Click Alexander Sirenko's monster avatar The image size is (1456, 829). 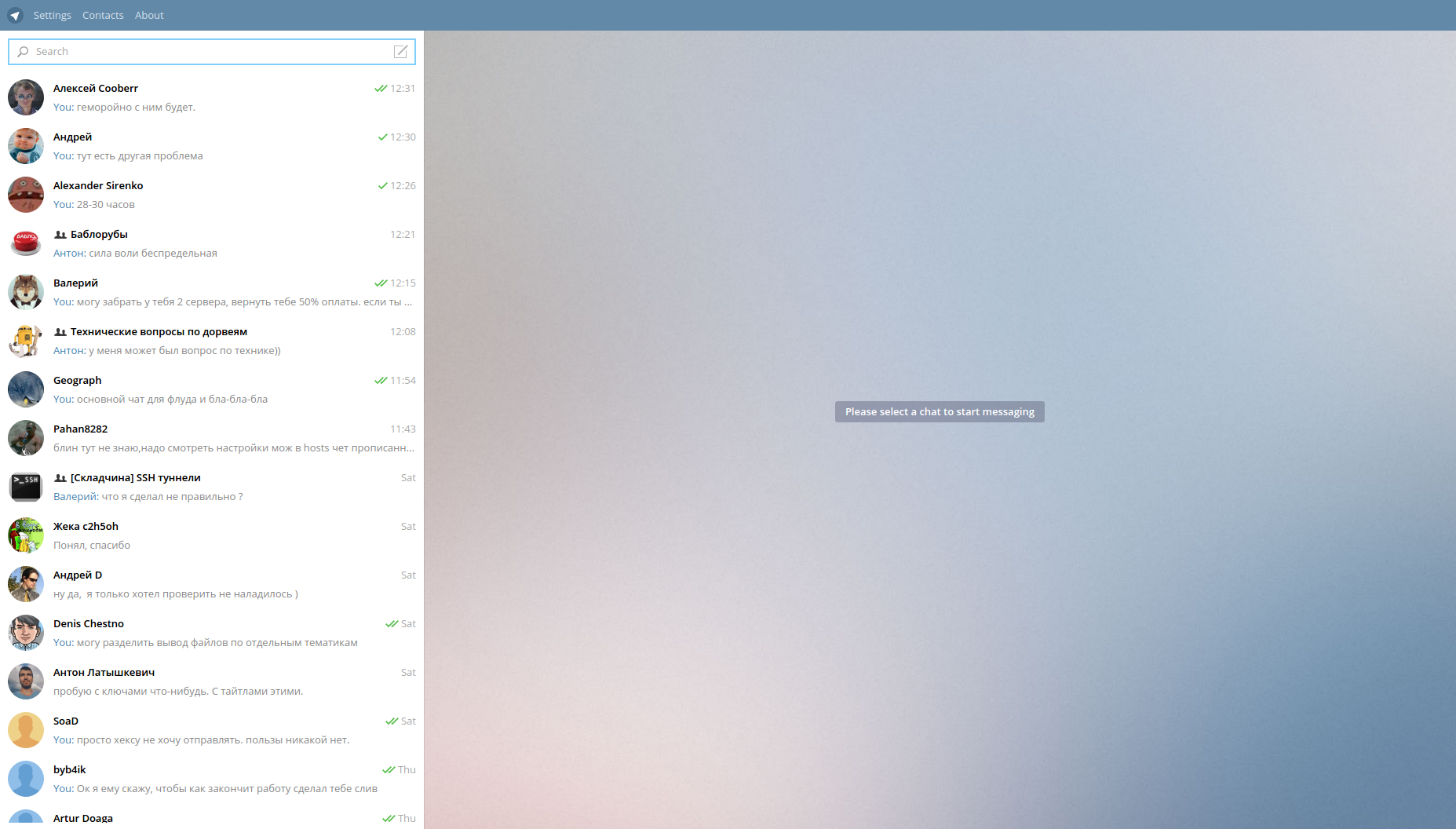click(x=26, y=195)
